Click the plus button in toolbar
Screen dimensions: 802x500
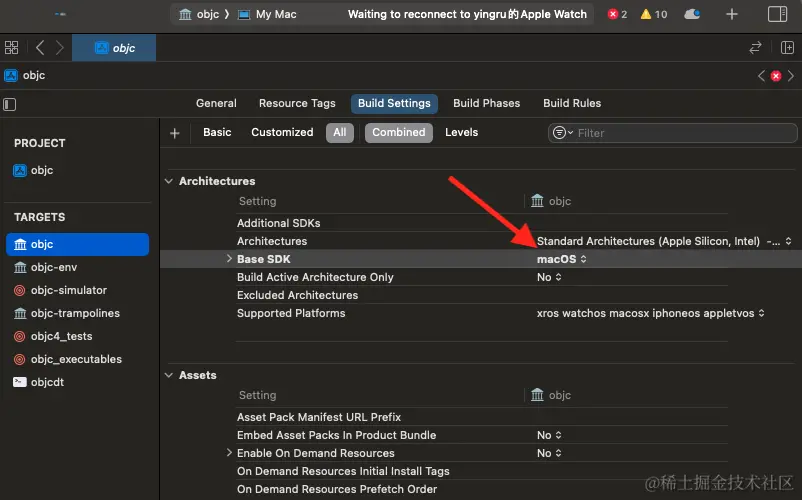732,14
